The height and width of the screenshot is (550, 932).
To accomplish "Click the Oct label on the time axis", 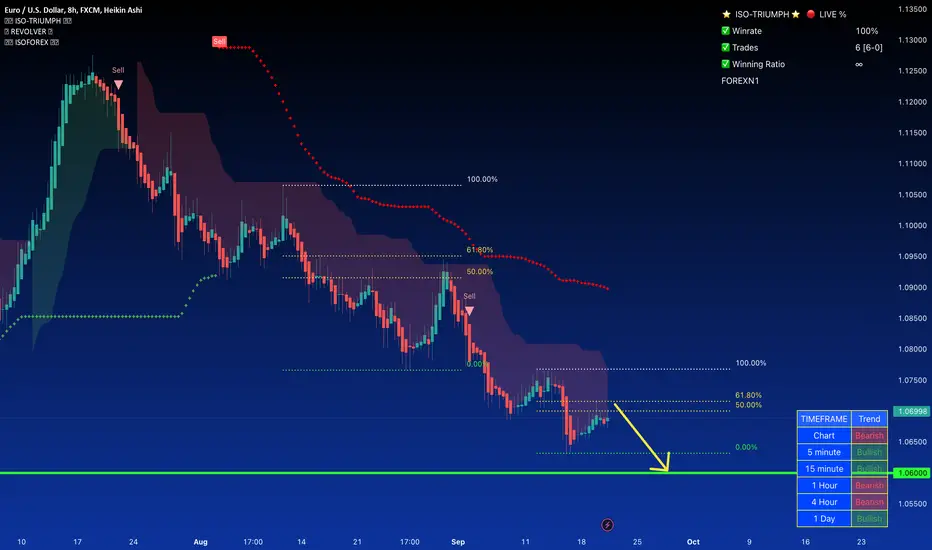I will (693, 542).
